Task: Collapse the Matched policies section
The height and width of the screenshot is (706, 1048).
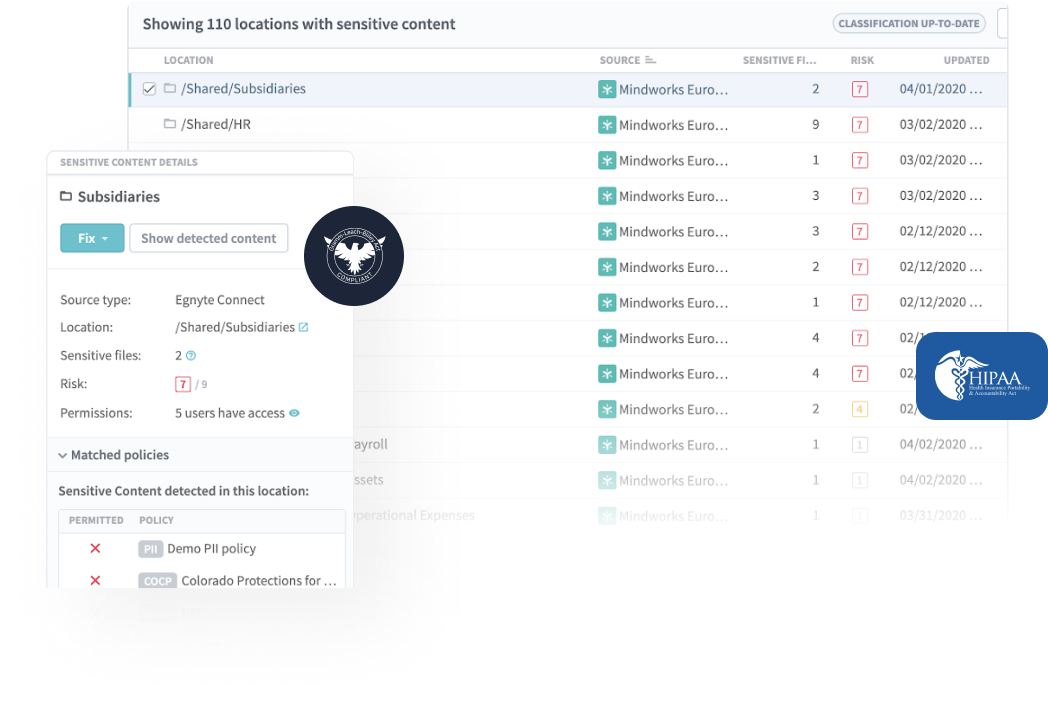Action: [x=63, y=455]
